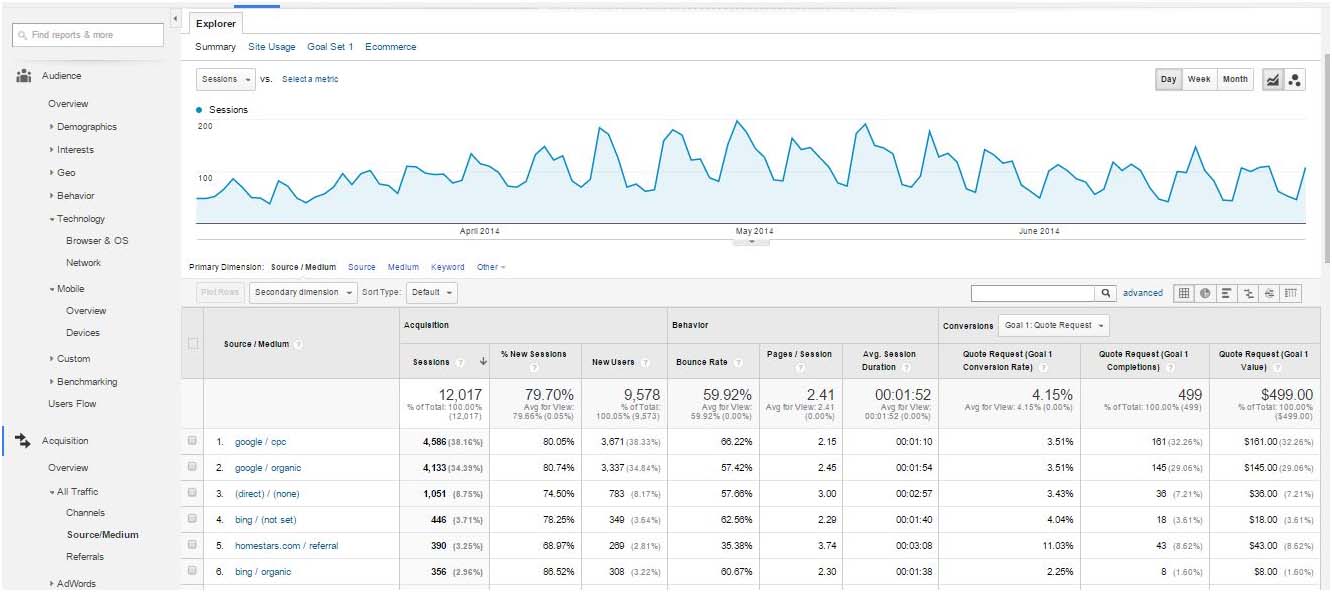Click the Find reports & more search box
Image resolution: width=1332 pixels, height=592 pixels.
pyautogui.click(x=88, y=35)
